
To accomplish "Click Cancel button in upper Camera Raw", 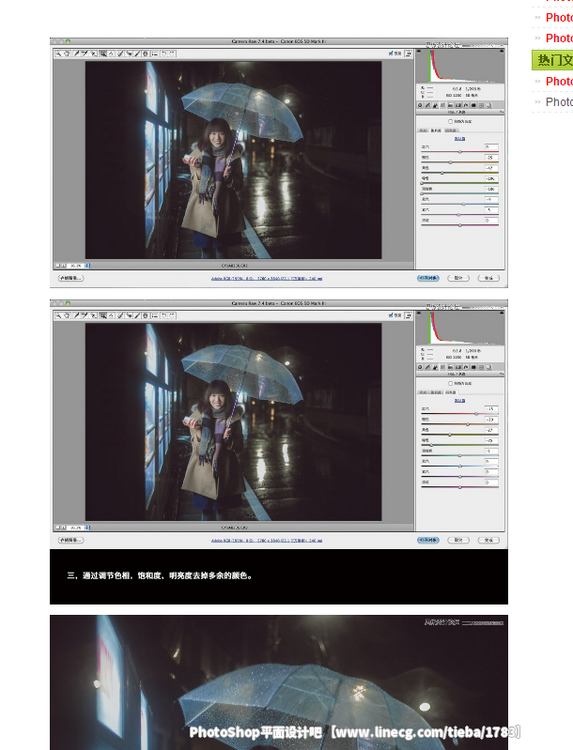I will [x=458, y=278].
